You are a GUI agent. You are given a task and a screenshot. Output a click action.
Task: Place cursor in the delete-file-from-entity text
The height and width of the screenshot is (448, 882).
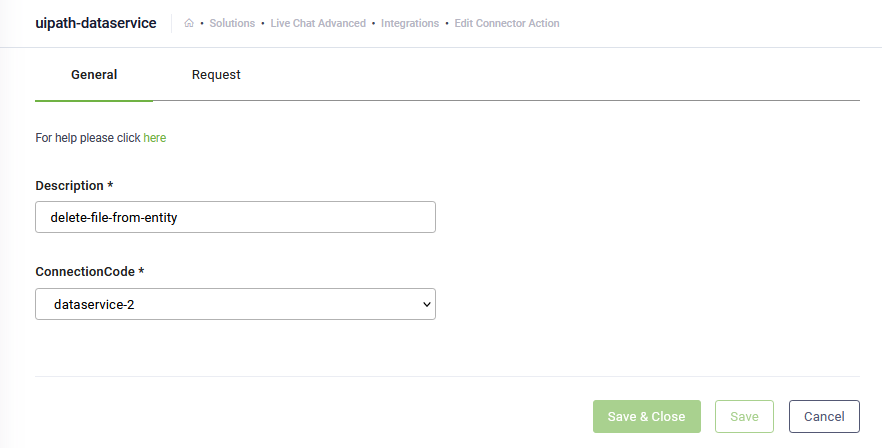(x=114, y=217)
